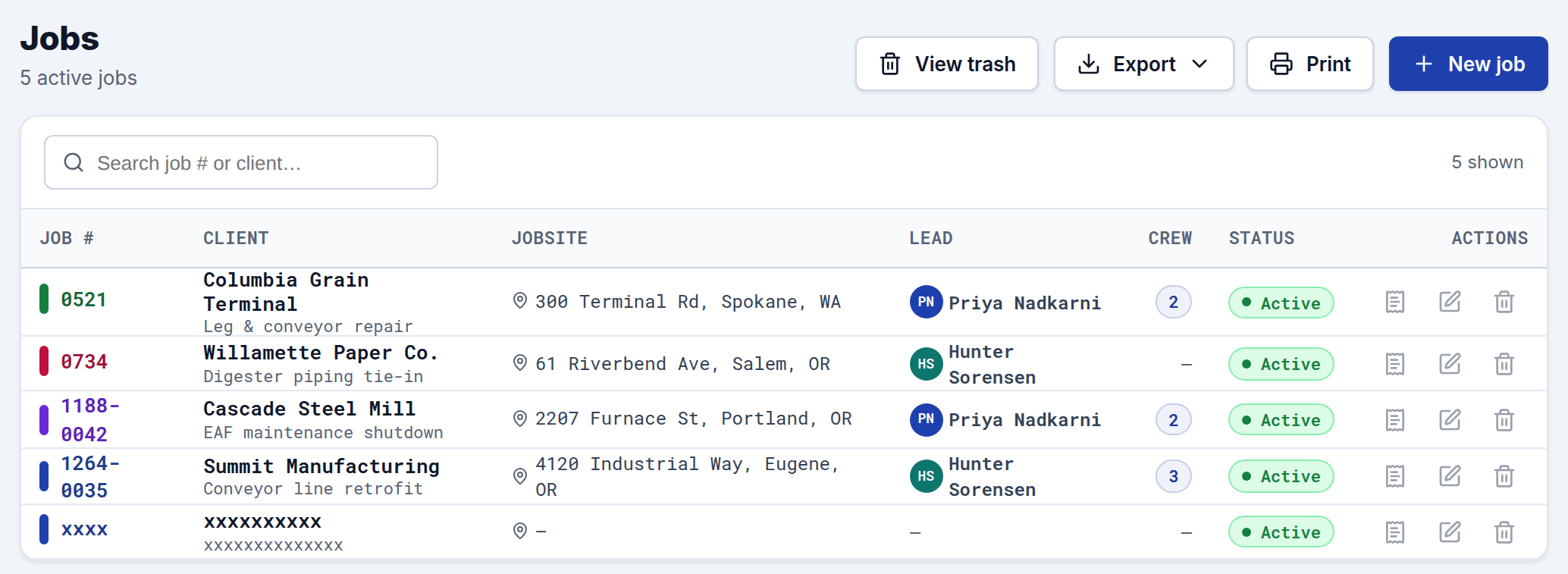Click View trash button
This screenshot has height=574, width=1568.
[x=946, y=64]
